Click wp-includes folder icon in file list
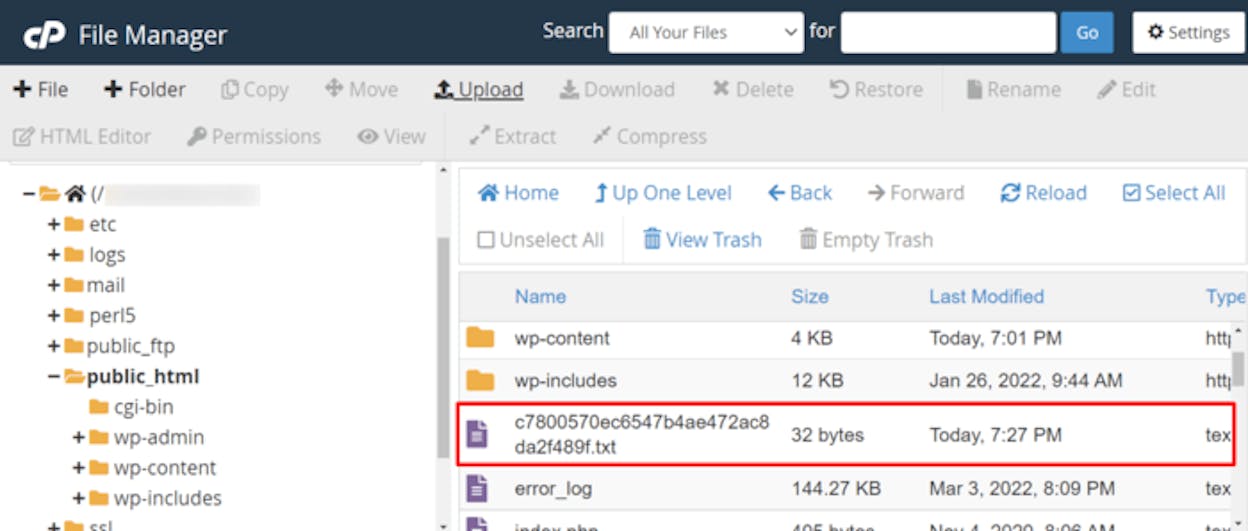Screen dimensions: 1248x531 (x=480, y=380)
